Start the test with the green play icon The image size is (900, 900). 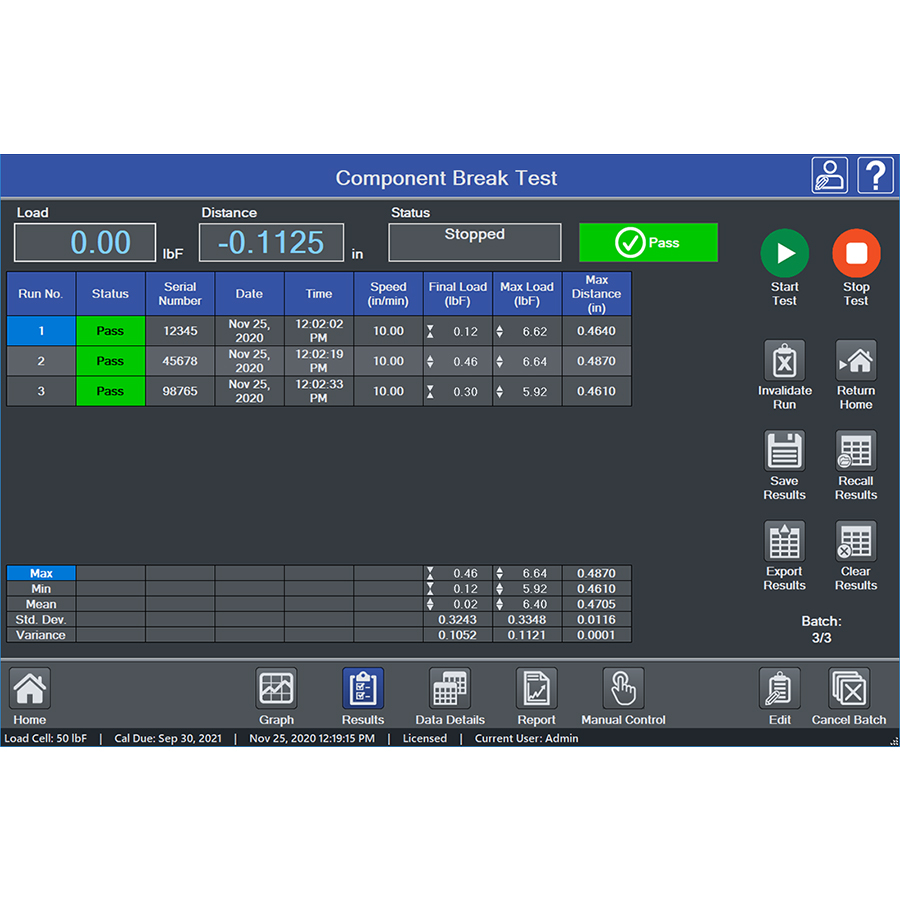[784, 253]
